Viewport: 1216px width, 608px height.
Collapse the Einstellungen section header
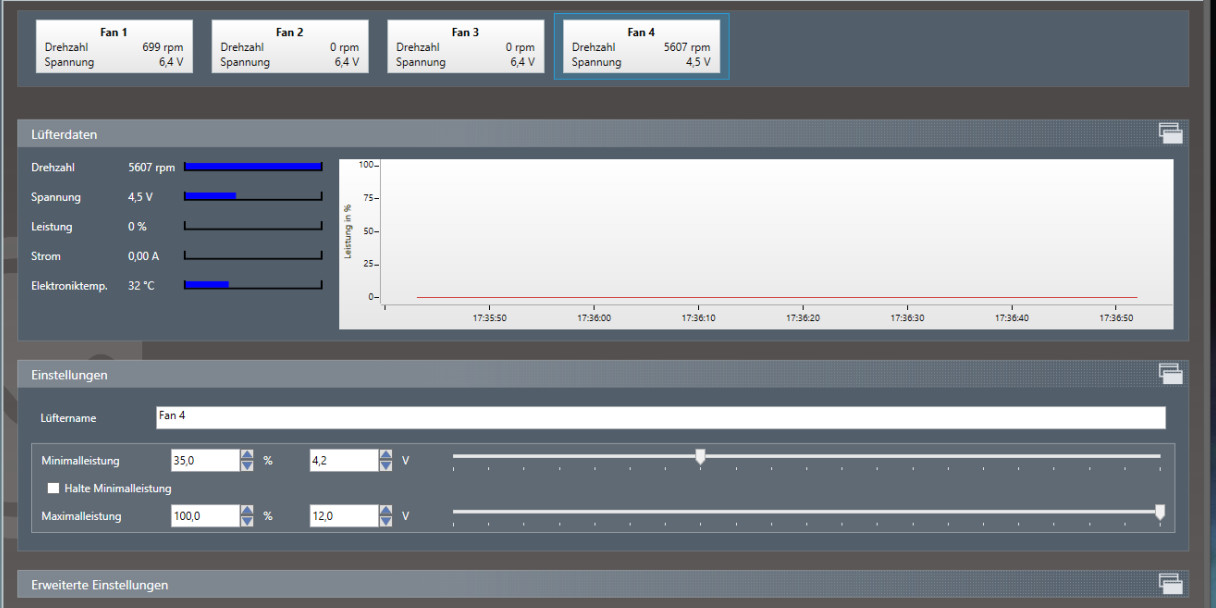coord(70,375)
